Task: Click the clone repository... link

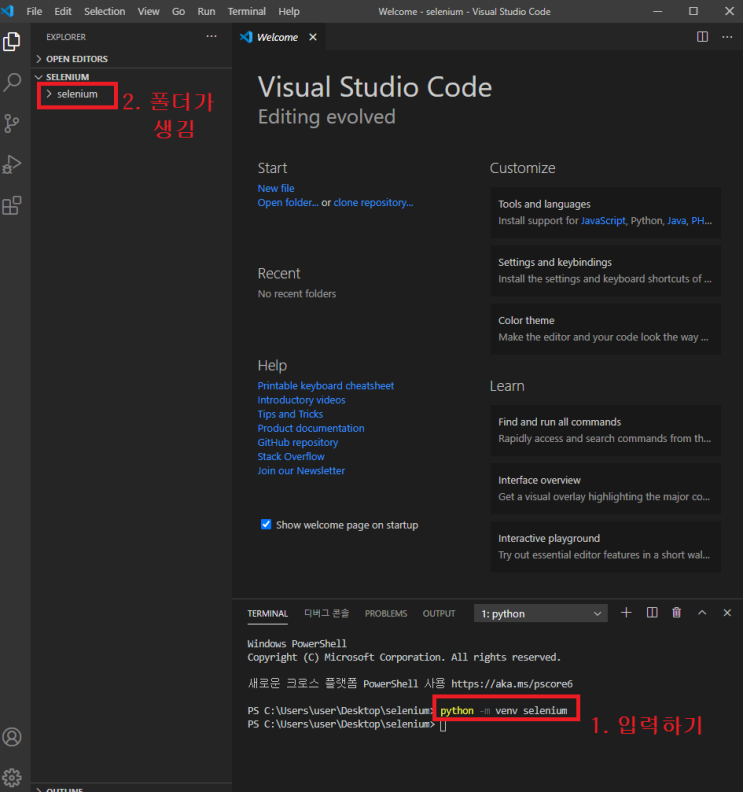Action: click(373, 203)
